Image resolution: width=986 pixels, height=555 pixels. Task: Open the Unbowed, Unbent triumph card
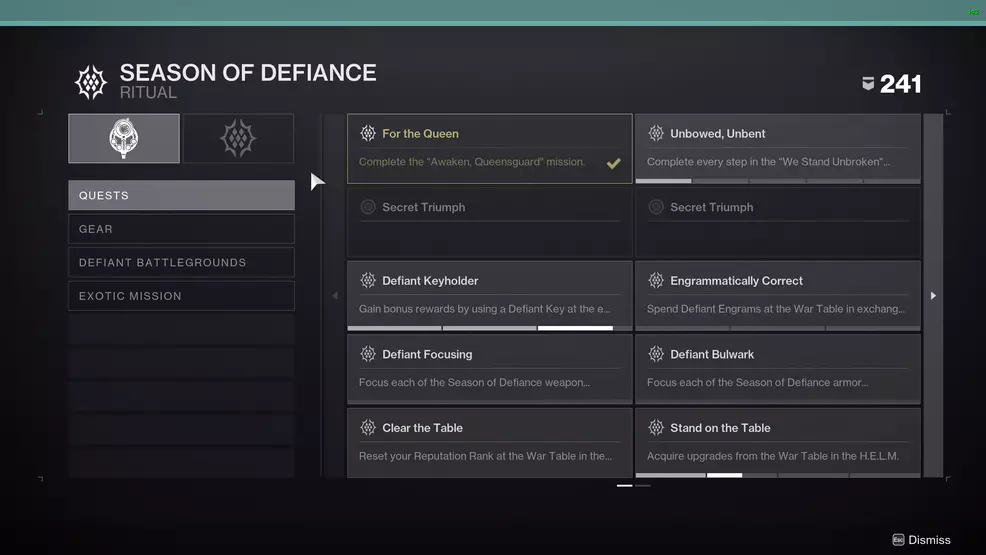(777, 148)
